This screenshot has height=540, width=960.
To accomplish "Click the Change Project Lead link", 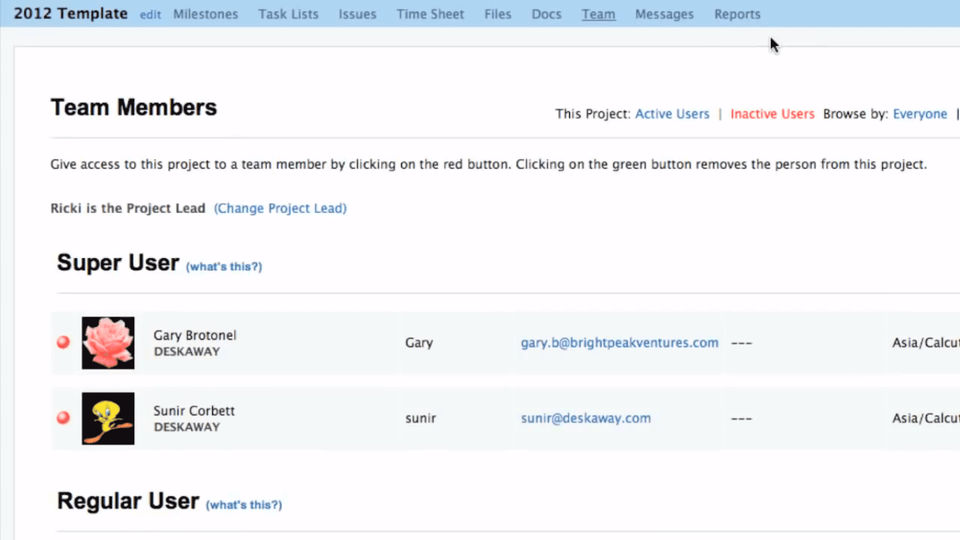I will pyautogui.click(x=280, y=208).
